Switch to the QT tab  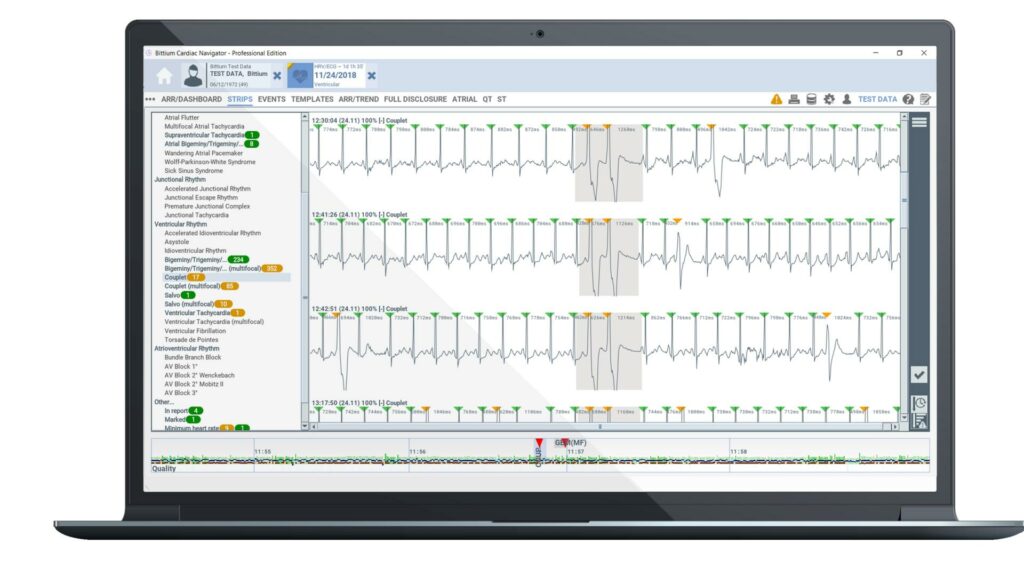point(487,99)
